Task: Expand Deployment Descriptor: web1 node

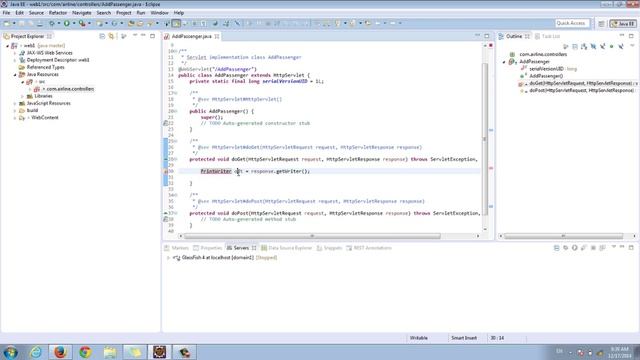Action: pyautogui.click(x=15, y=60)
